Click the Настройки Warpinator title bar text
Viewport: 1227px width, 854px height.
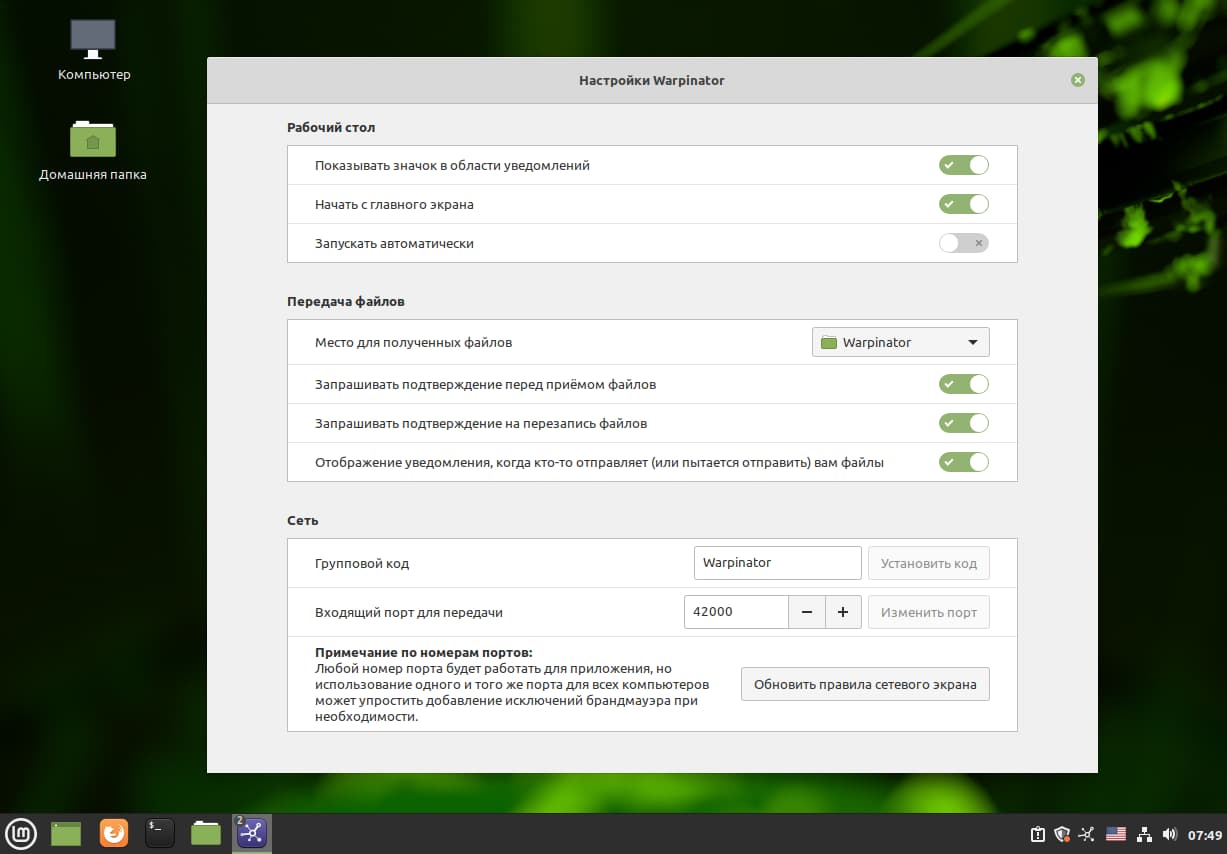[652, 80]
